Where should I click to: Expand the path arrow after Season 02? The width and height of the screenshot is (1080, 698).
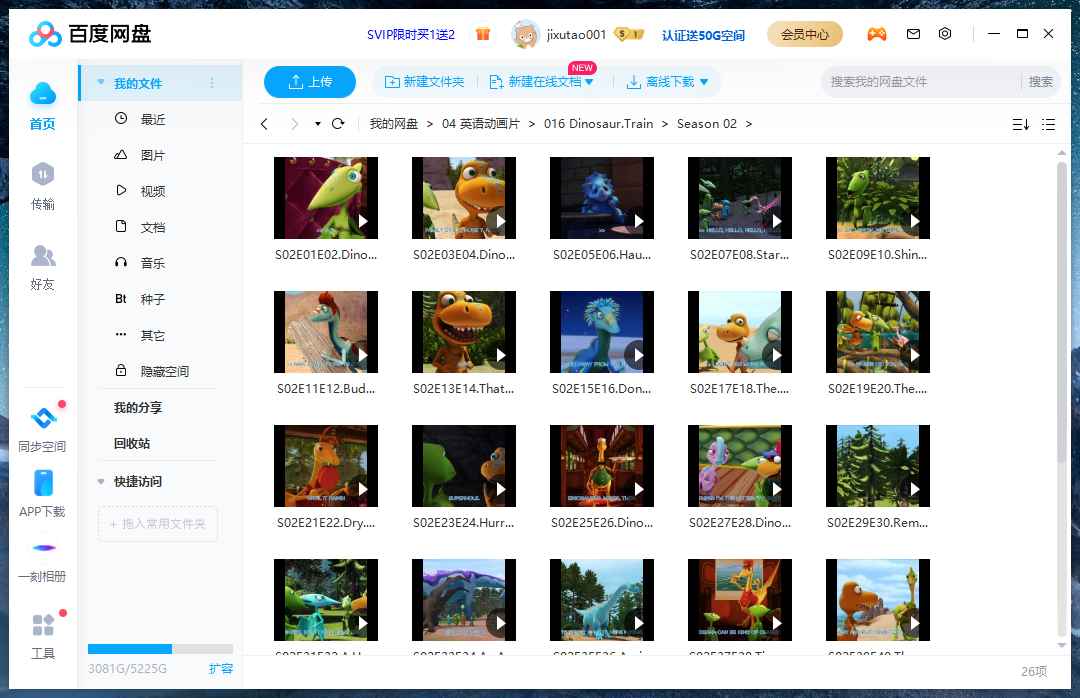tap(749, 124)
